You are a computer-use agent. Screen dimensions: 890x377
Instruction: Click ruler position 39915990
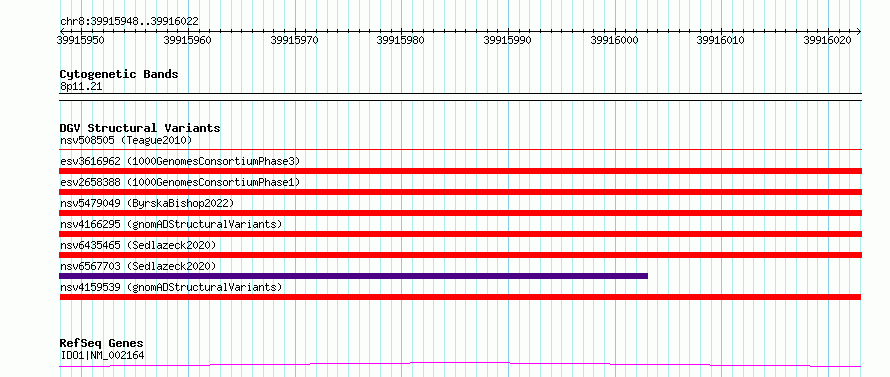click(507, 40)
